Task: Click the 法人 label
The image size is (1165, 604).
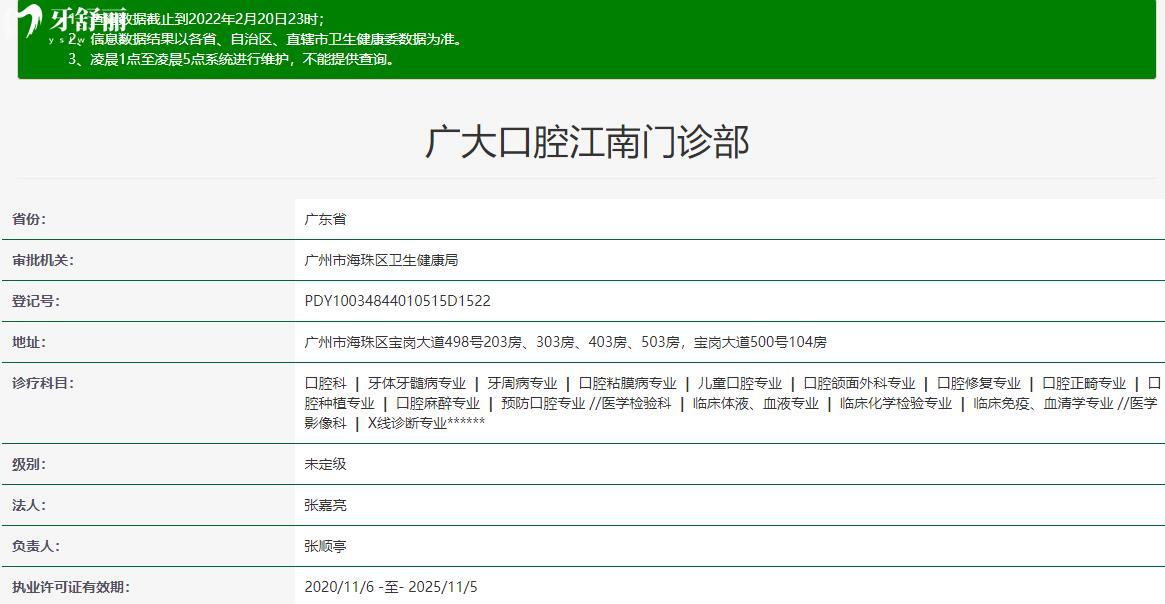Action: click(x=28, y=505)
